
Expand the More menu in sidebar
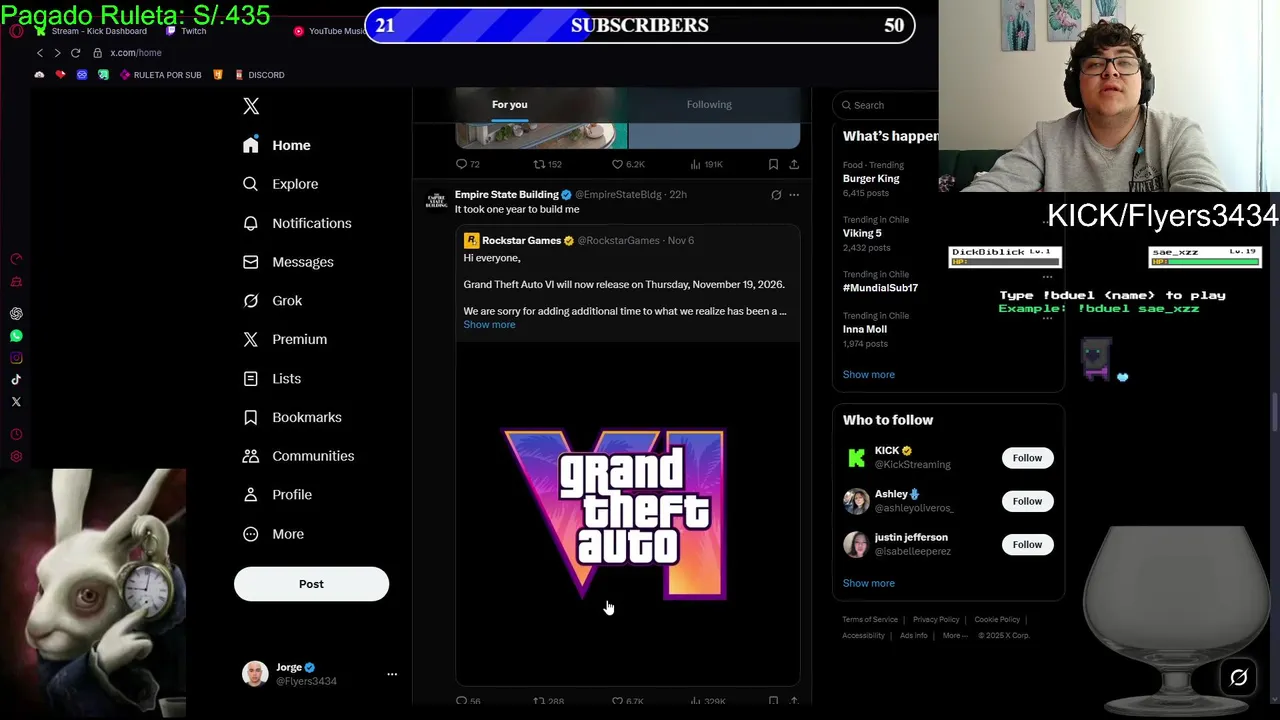(x=273, y=534)
